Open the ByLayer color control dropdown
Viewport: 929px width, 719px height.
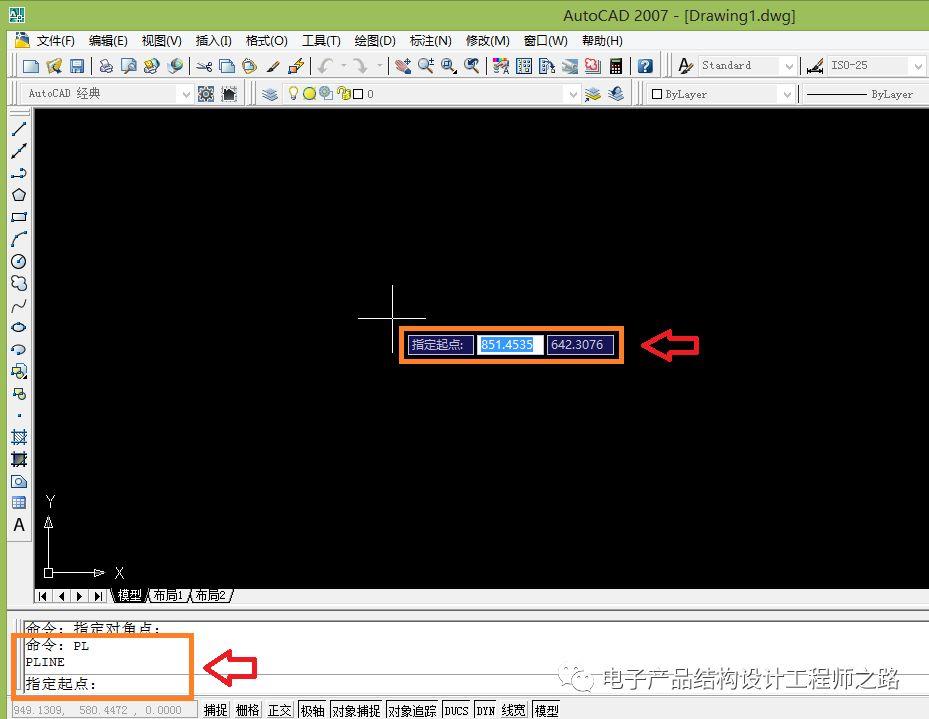pos(787,94)
